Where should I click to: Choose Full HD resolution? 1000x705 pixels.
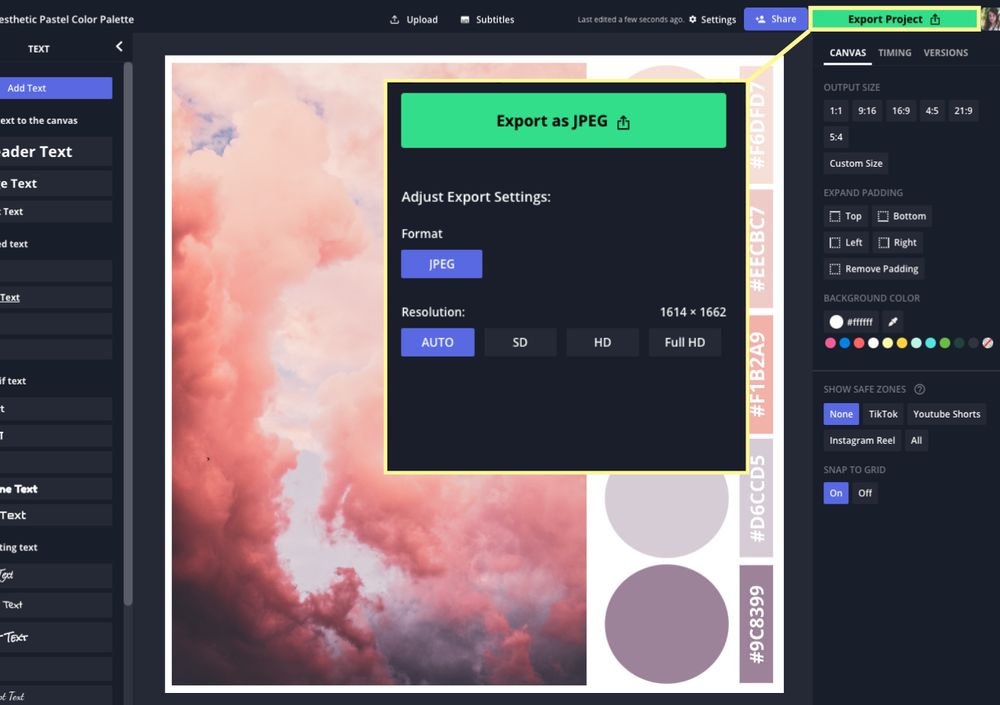point(685,342)
